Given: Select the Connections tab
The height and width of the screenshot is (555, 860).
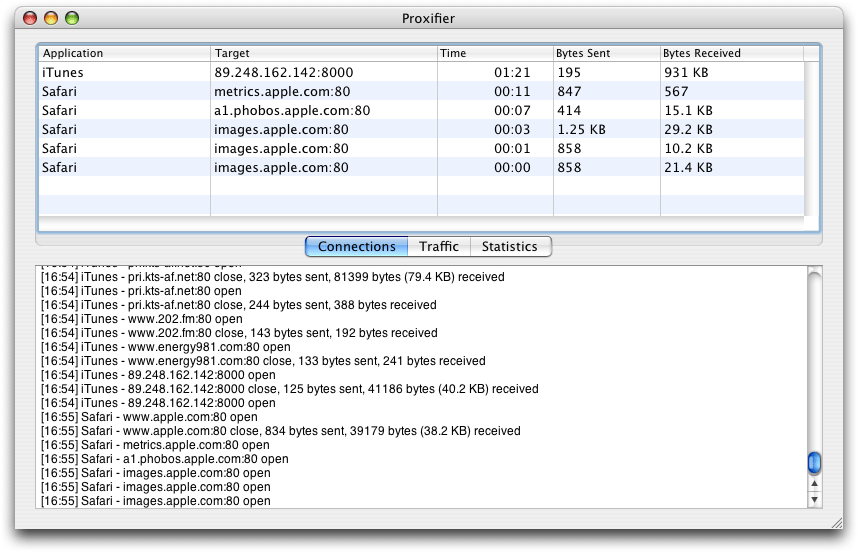Looking at the screenshot, I should [x=356, y=247].
